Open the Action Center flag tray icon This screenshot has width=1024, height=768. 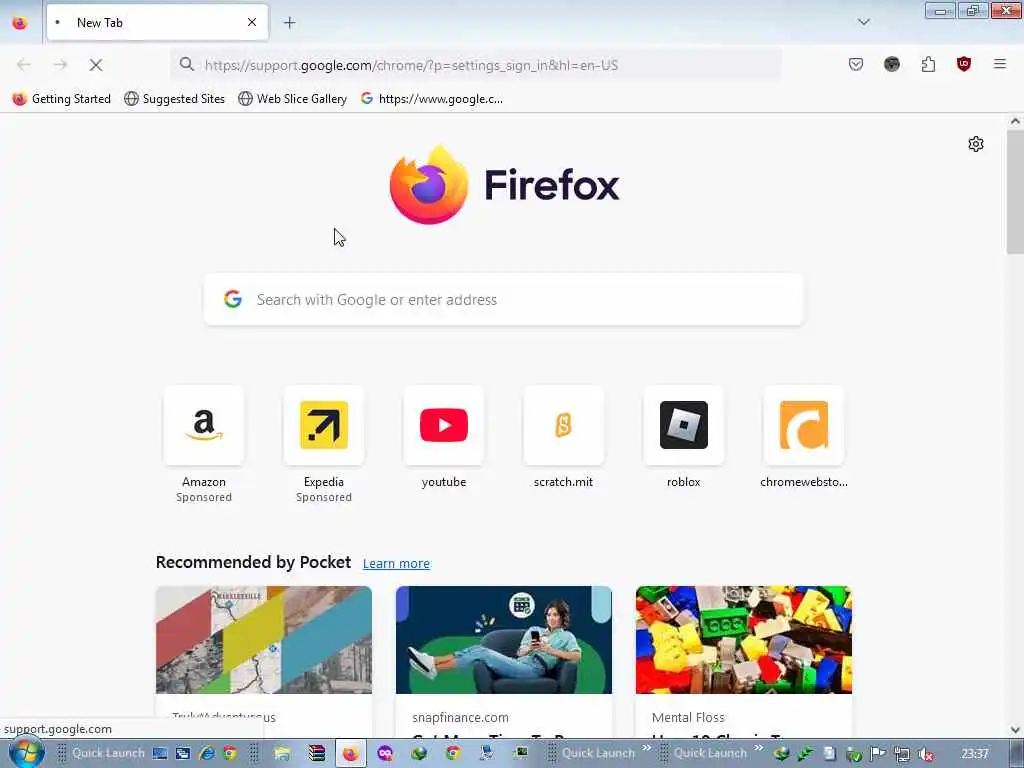pyautogui.click(x=878, y=754)
